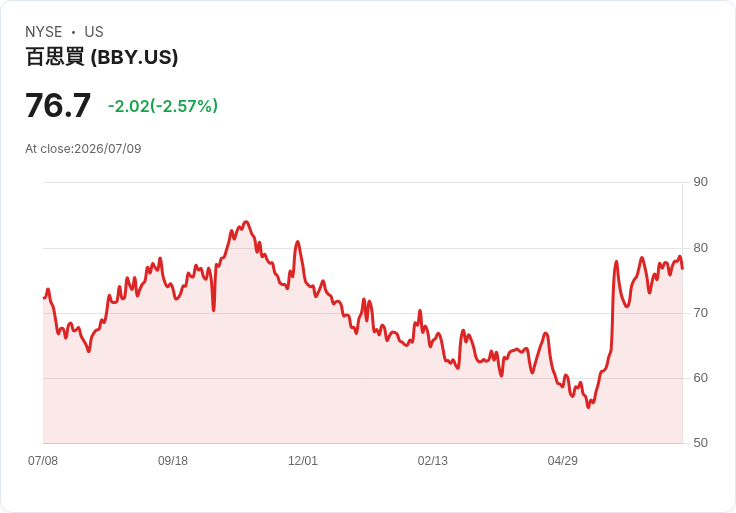
Task: Click the latest data point at chart's right end
Action: (x=682, y=268)
